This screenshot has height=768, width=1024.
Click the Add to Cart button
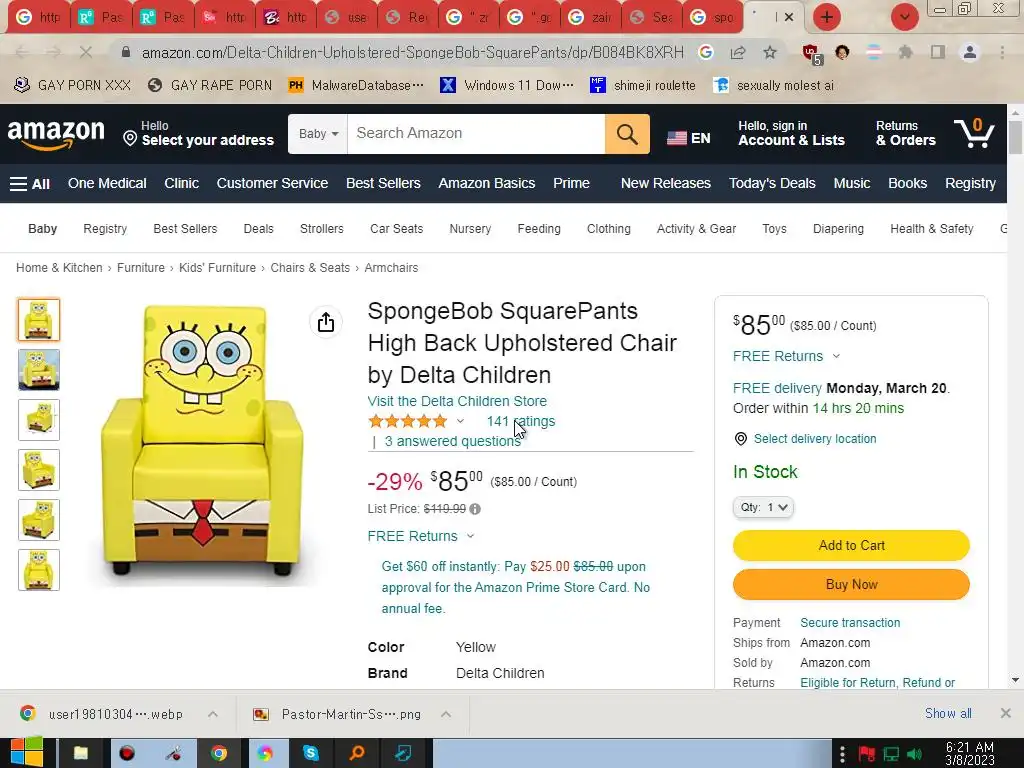point(851,545)
